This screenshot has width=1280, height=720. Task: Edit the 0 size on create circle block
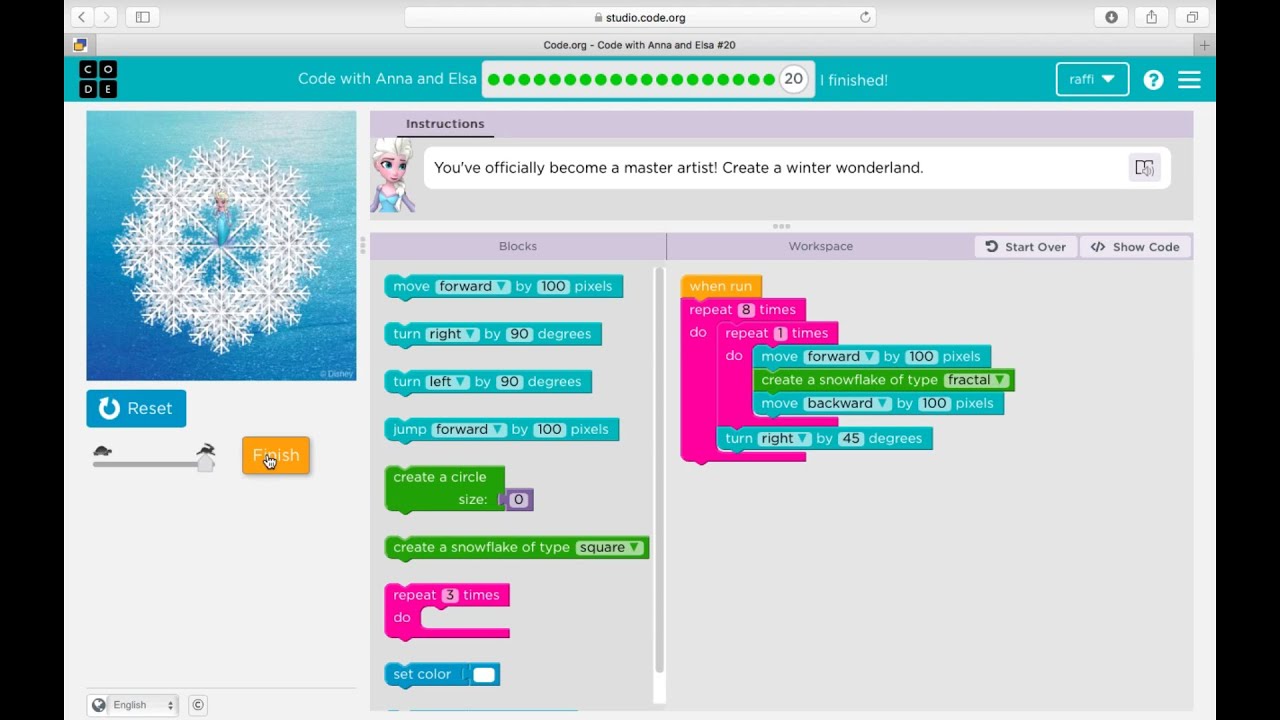(518, 500)
